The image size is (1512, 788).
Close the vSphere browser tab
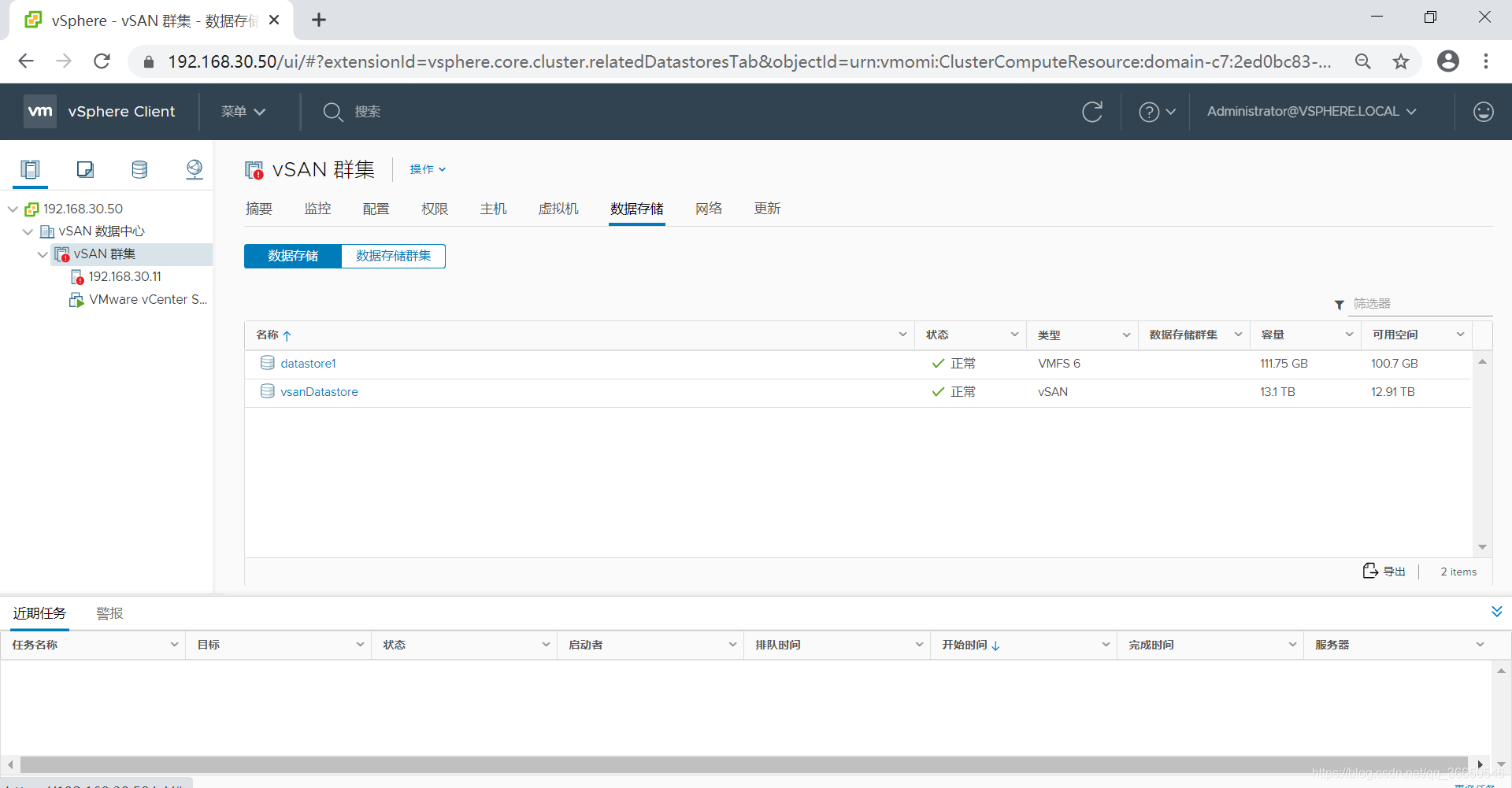(274, 20)
